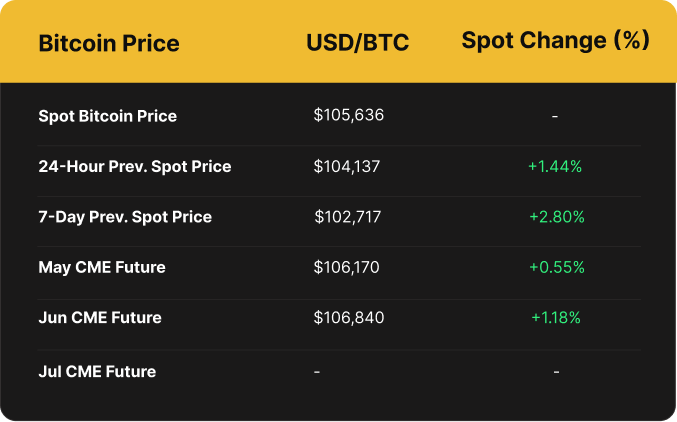Select the $102,717 price value
This screenshot has height=422, width=677.
click(x=347, y=217)
